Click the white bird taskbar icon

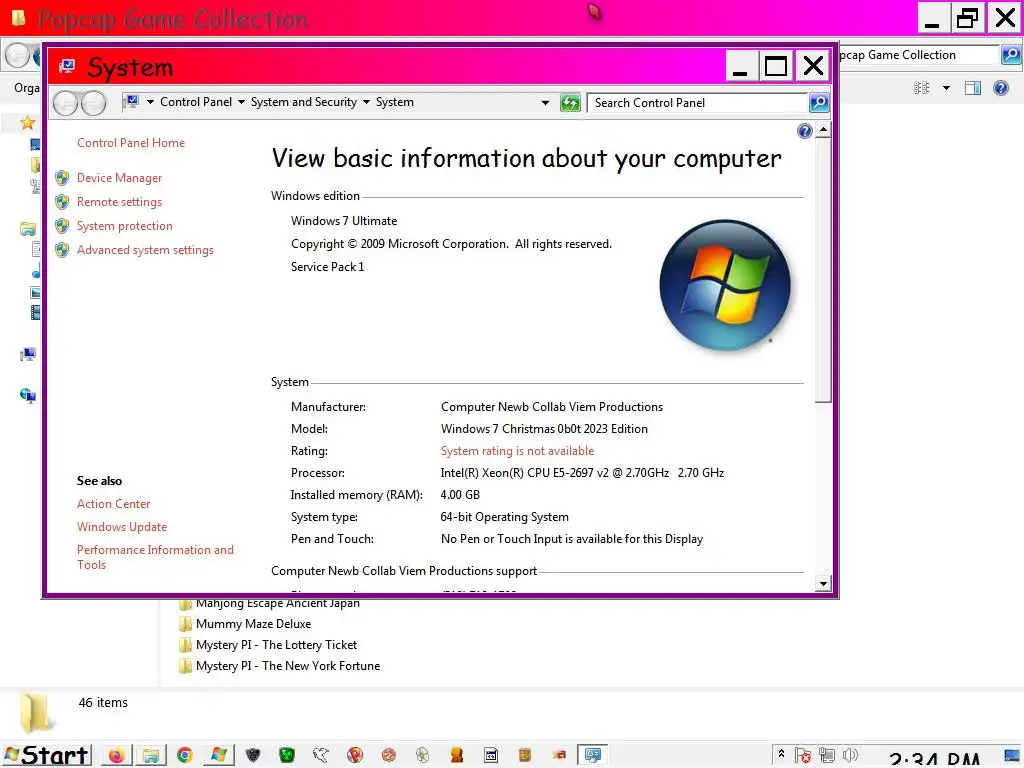(x=321, y=756)
